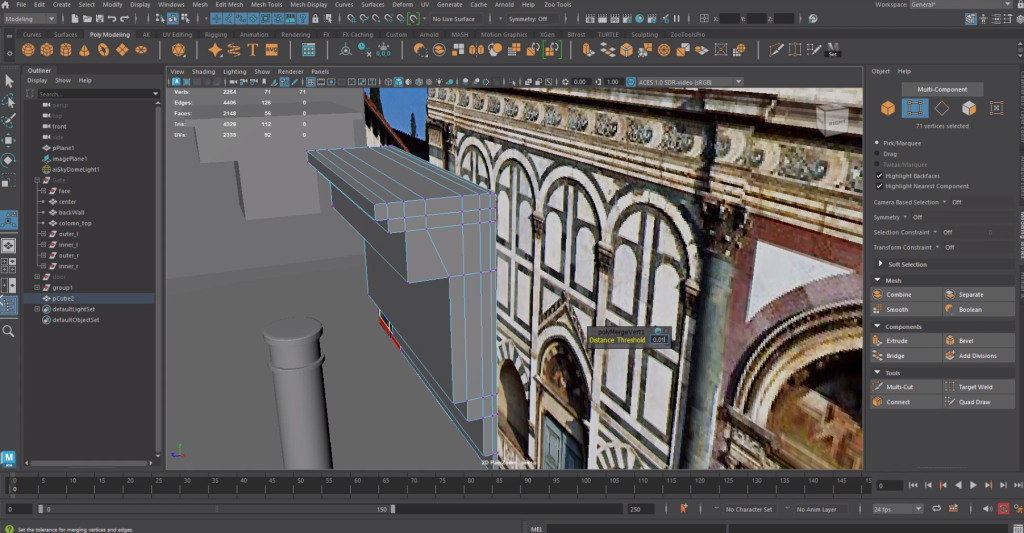1024x533 pixels.
Task: Click the polygon cylinder shelf icon
Action: [x=66, y=50]
